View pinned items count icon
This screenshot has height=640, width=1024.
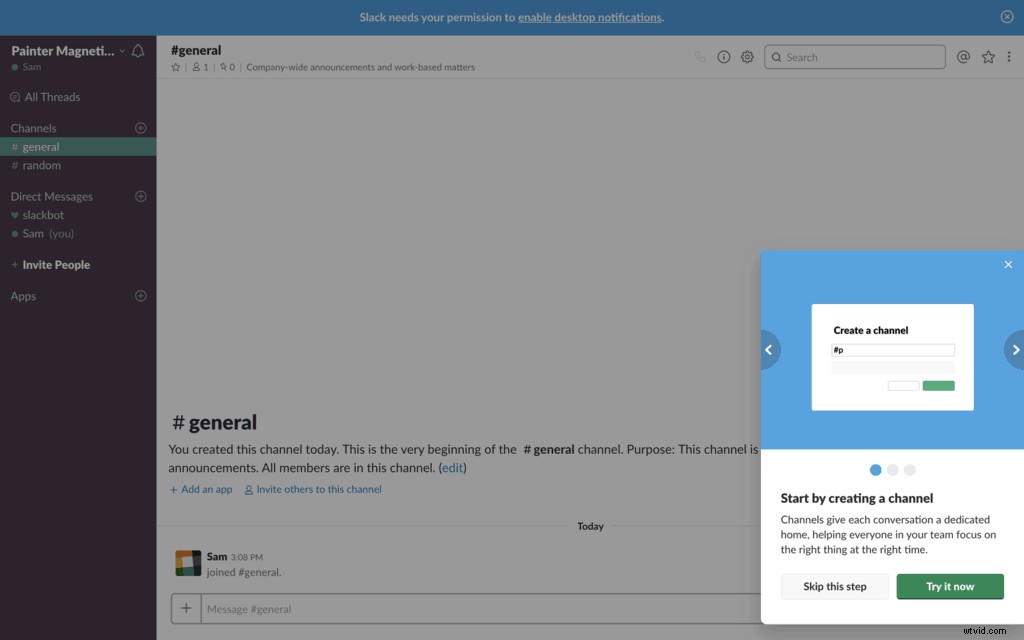[x=227, y=66]
